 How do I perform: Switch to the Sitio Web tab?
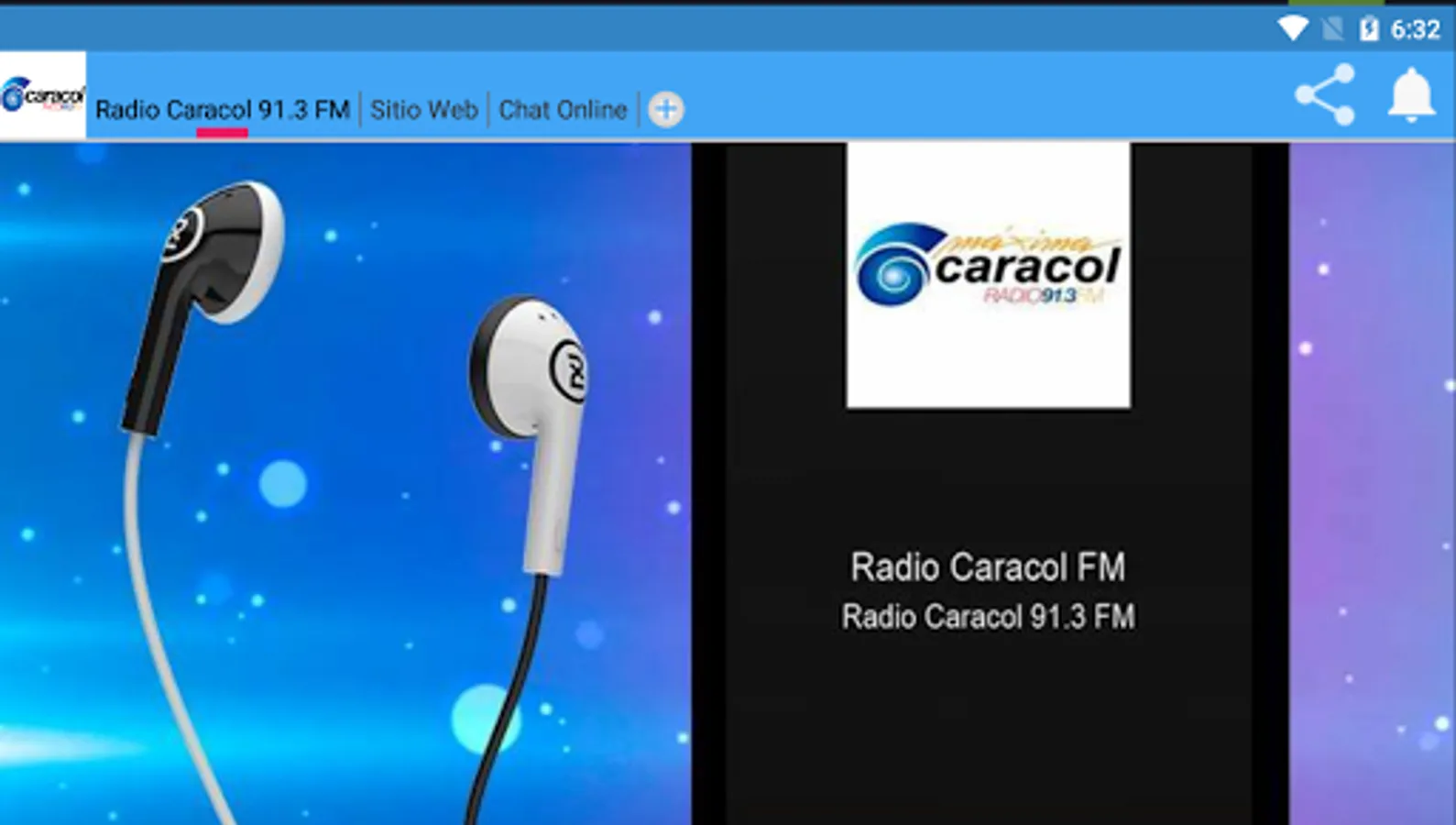pos(424,110)
